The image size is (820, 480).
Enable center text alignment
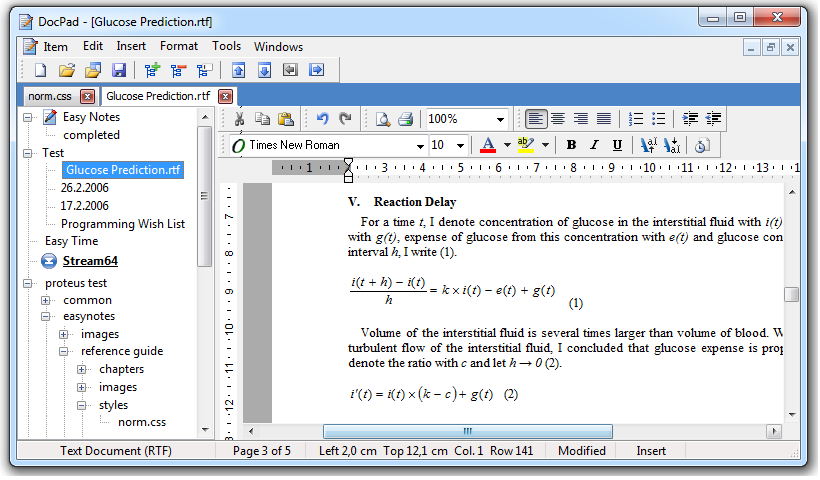coord(559,119)
